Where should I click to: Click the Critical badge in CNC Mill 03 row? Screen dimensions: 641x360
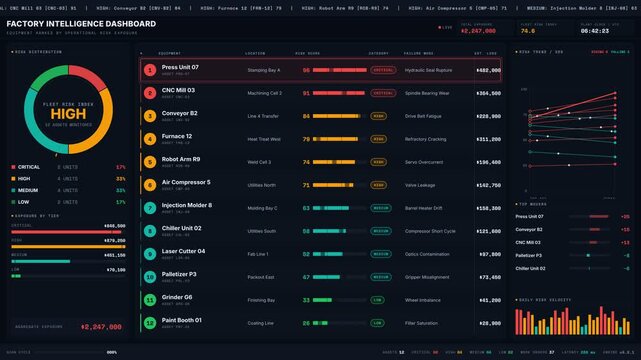pyautogui.click(x=383, y=93)
